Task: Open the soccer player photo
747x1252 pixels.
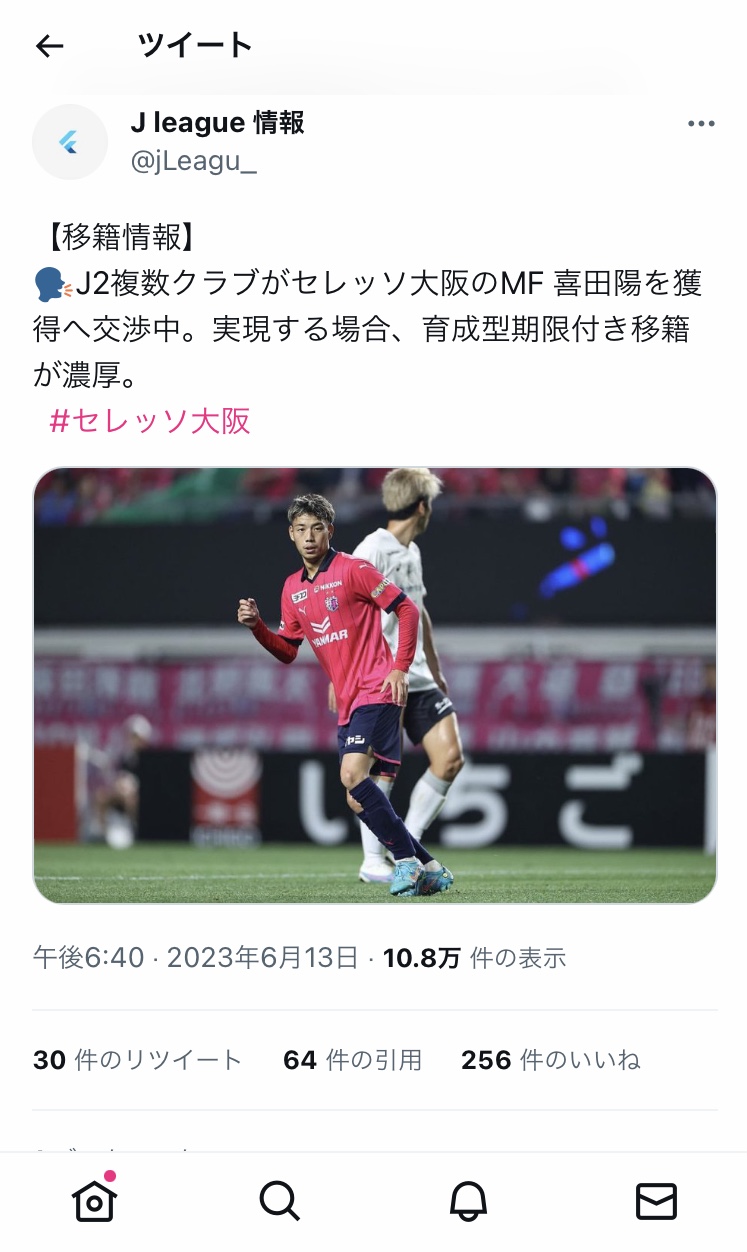Action: [375, 686]
